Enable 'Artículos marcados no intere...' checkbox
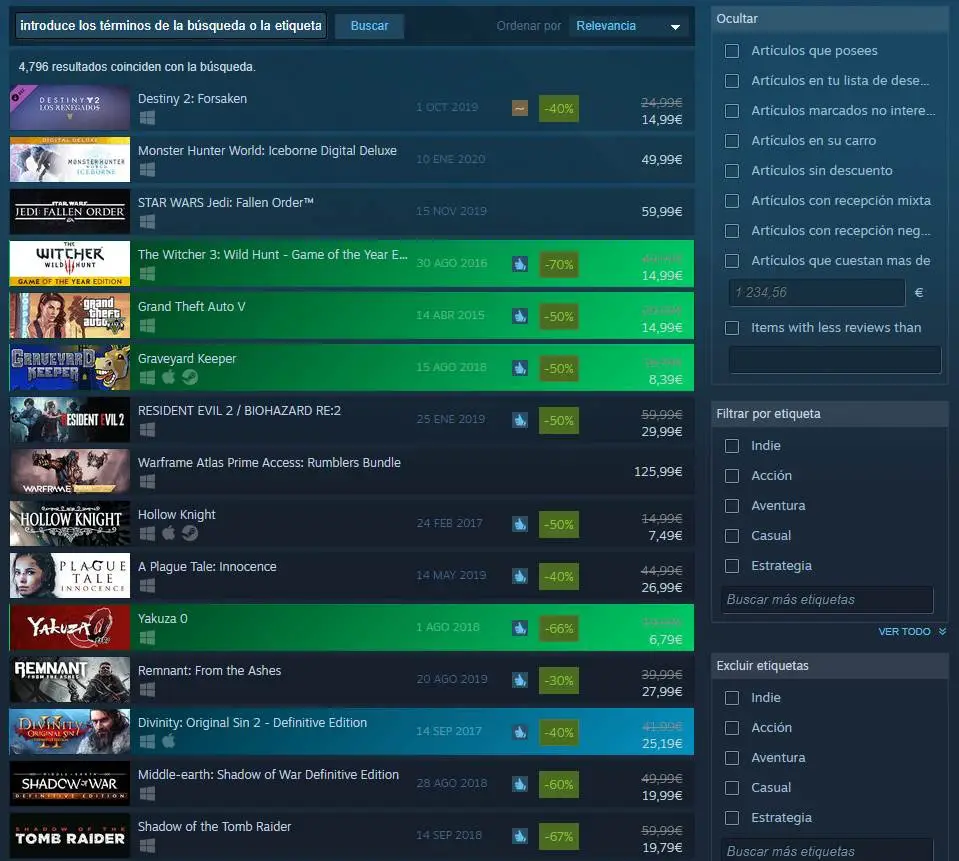The width and height of the screenshot is (959, 861). [x=731, y=111]
